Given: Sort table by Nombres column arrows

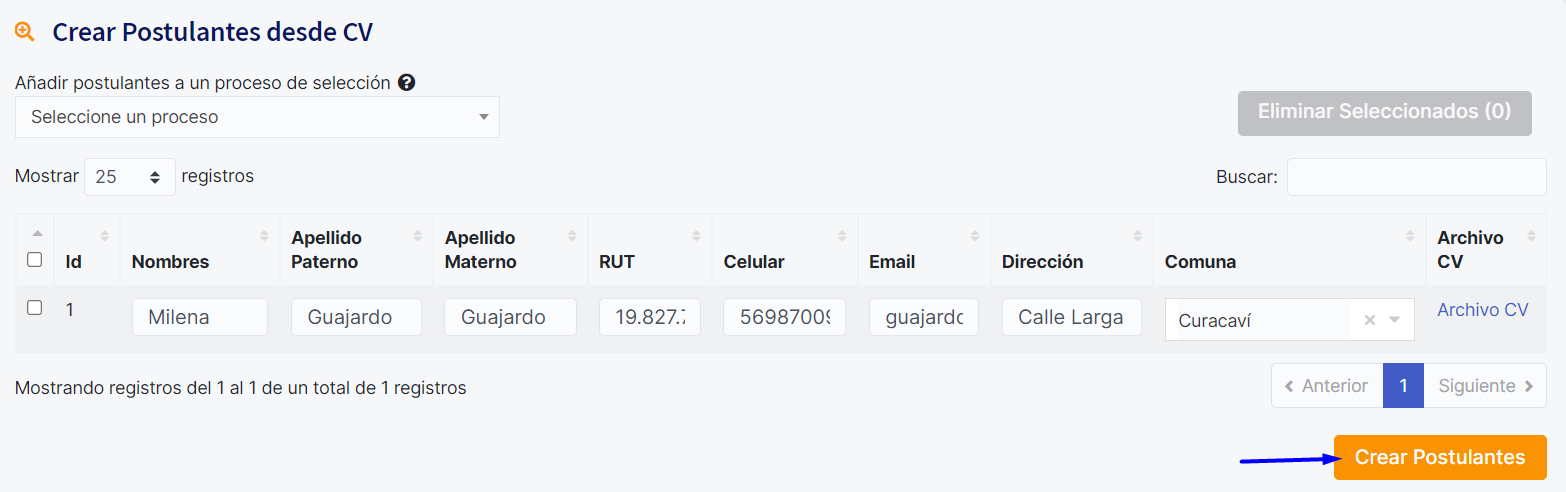Looking at the screenshot, I should coord(264,236).
